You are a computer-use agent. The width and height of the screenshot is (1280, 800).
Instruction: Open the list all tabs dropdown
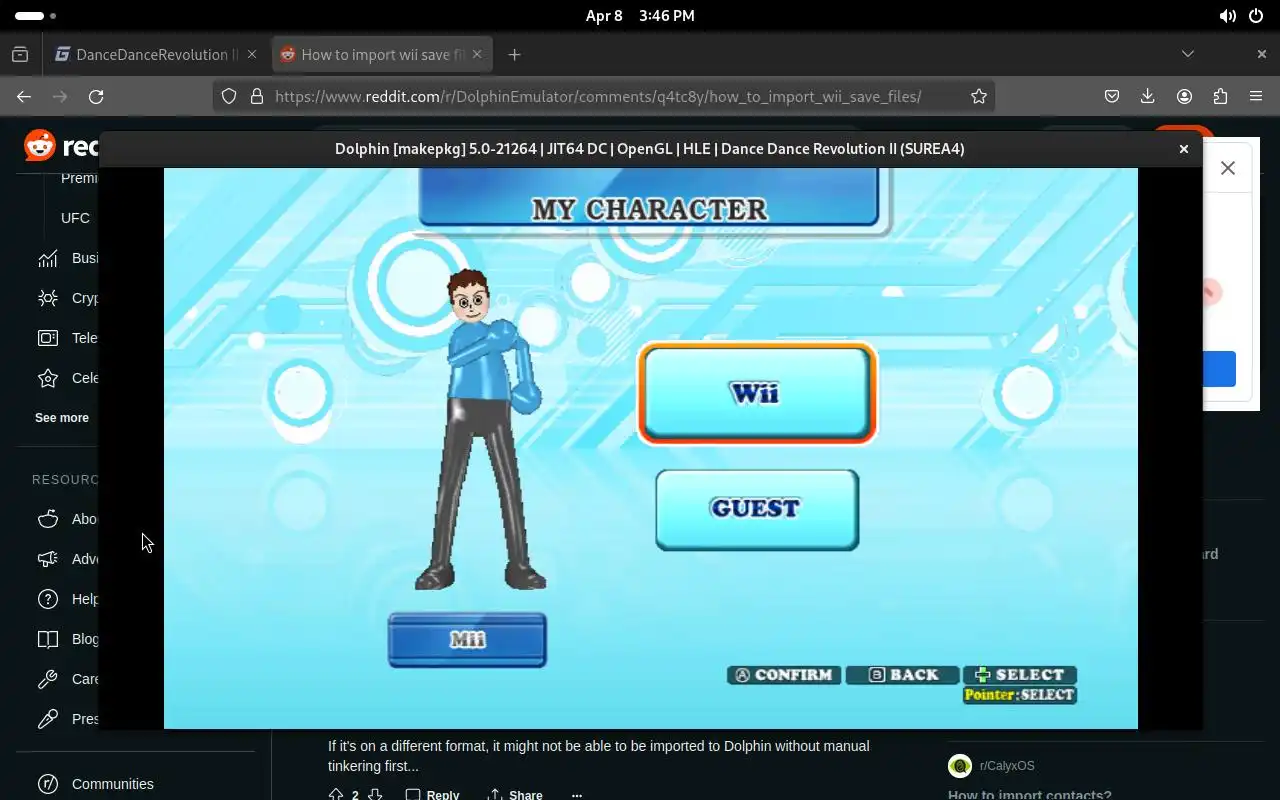pyautogui.click(x=1188, y=54)
